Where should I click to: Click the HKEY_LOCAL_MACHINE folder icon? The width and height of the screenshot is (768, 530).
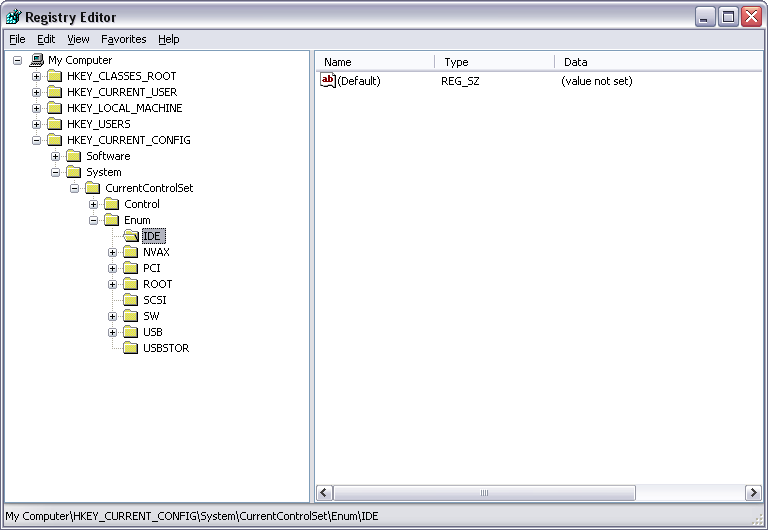[x=55, y=108]
